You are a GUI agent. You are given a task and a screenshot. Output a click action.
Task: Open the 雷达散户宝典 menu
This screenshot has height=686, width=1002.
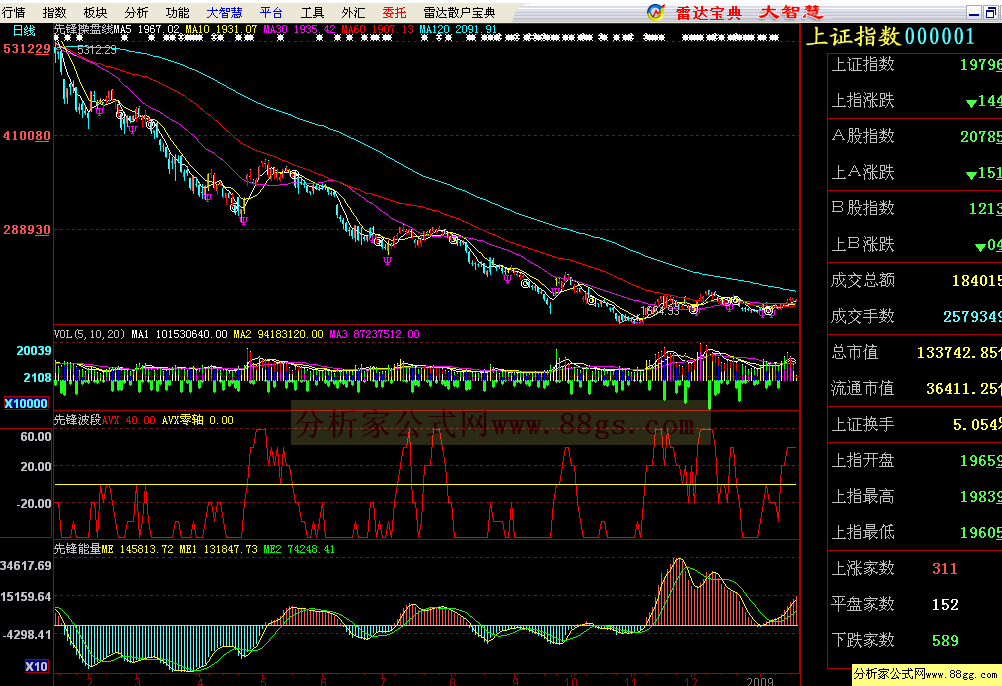click(x=459, y=12)
